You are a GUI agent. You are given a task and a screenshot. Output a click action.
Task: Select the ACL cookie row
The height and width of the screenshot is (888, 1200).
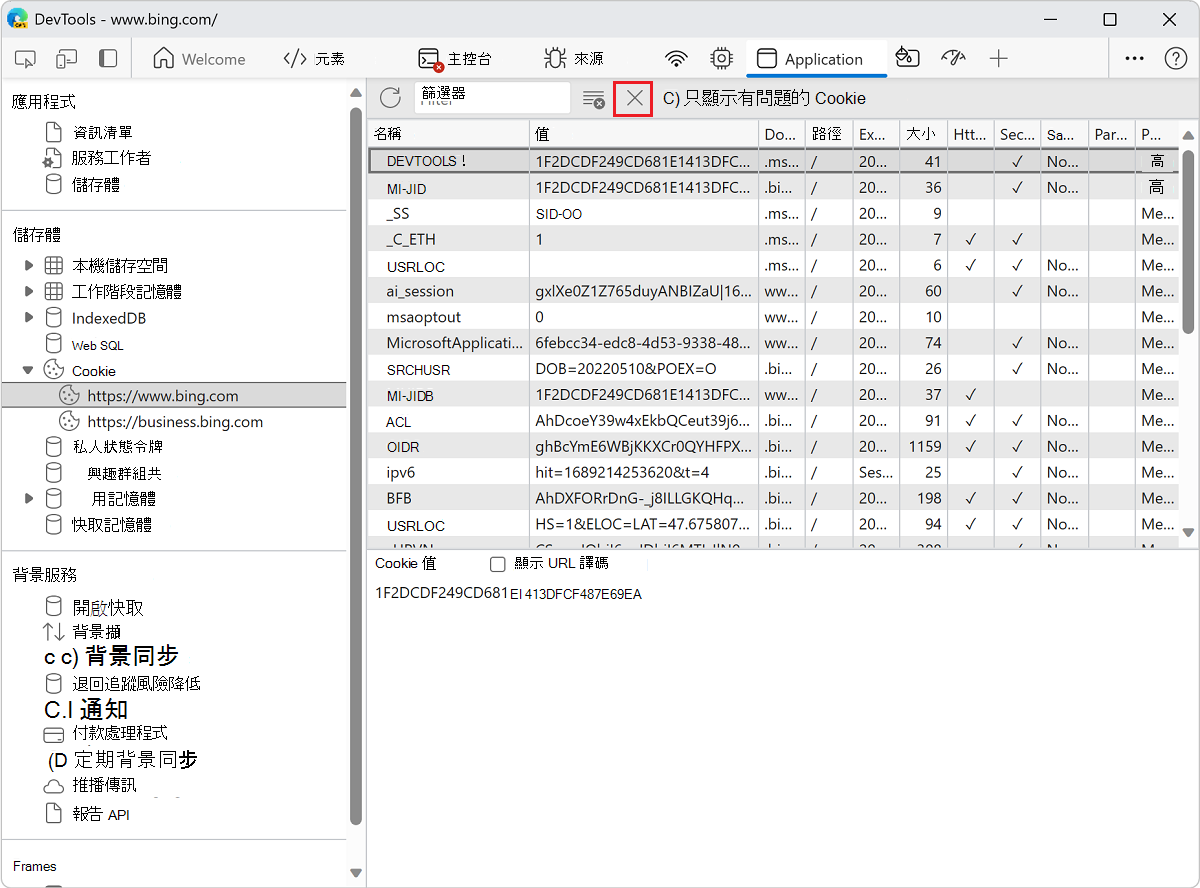[774, 421]
